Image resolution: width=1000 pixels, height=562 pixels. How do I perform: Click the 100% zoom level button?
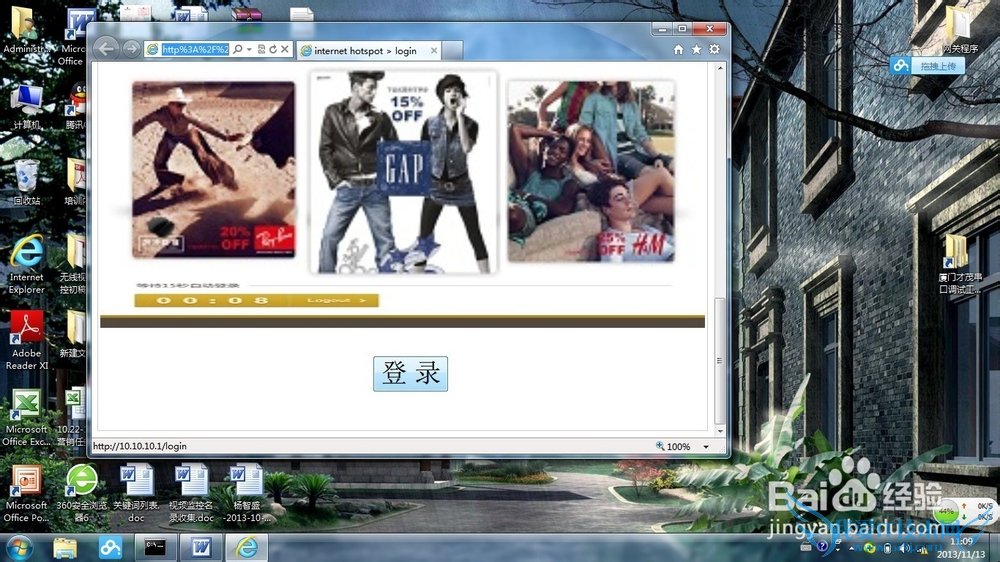[673, 447]
